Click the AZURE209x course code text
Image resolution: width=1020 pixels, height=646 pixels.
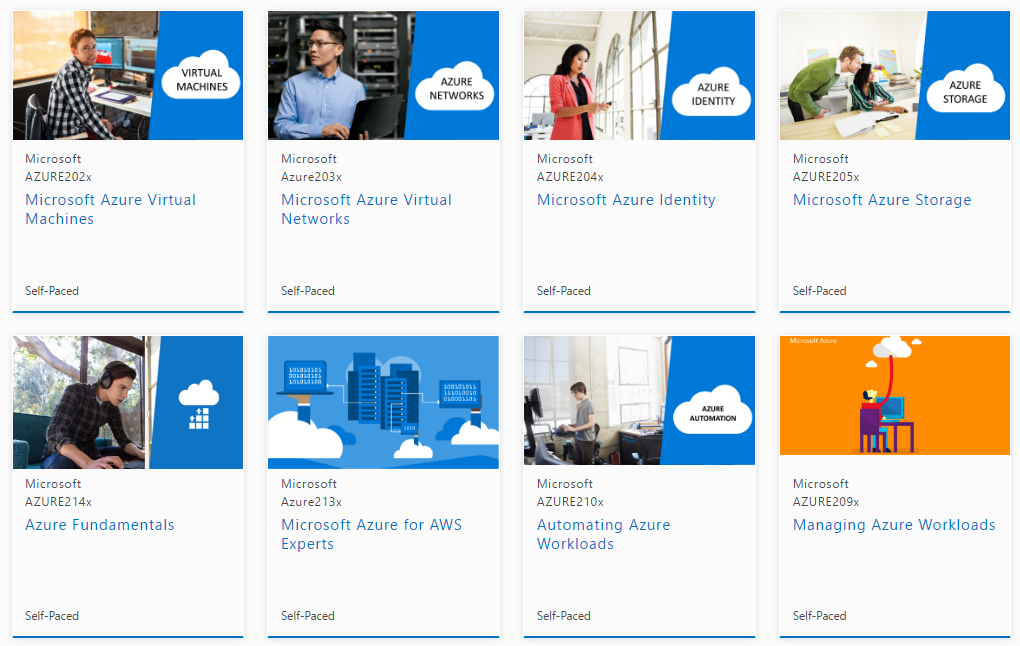point(826,502)
